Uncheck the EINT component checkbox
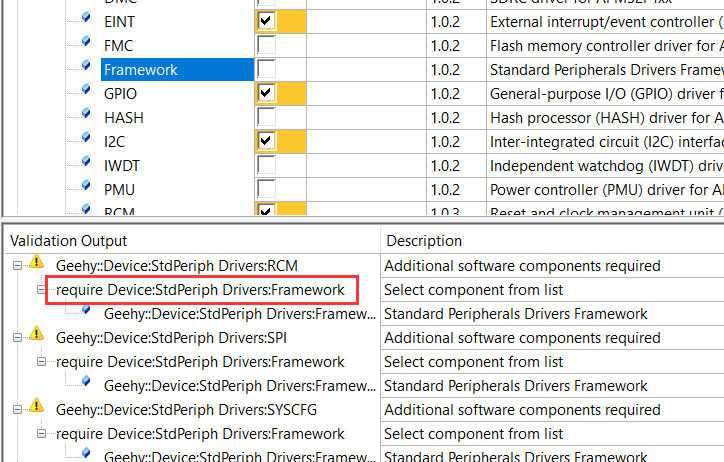The width and height of the screenshot is (724, 462). tap(266, 21)
